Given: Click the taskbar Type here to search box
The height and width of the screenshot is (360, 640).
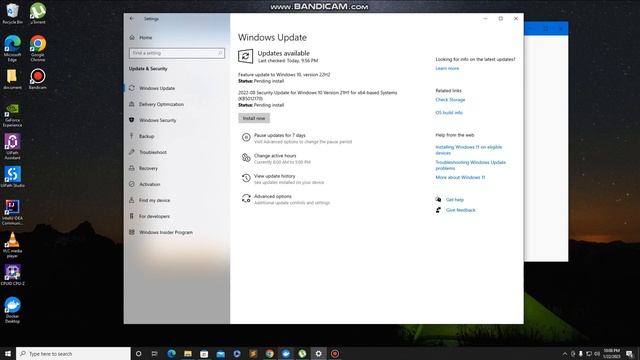Looking at the screenshot, I should (73, 353).
